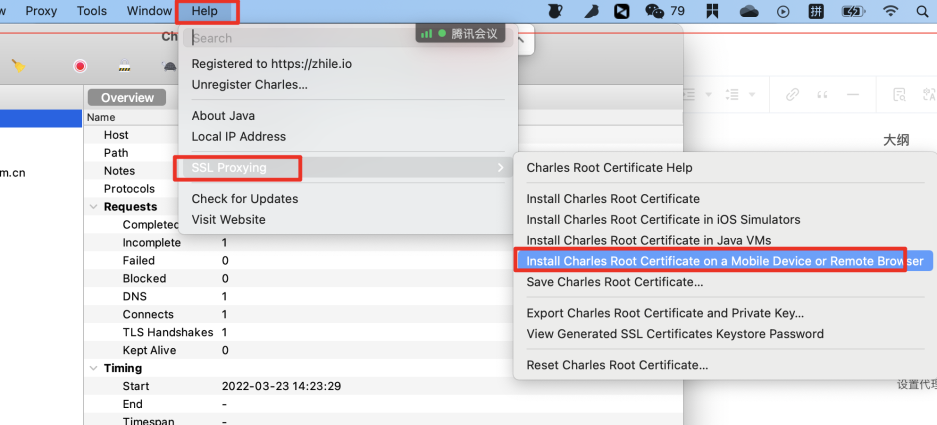
Task: Click the find-in-document icon in editor toolbar
Action: (x=899, y=94)
